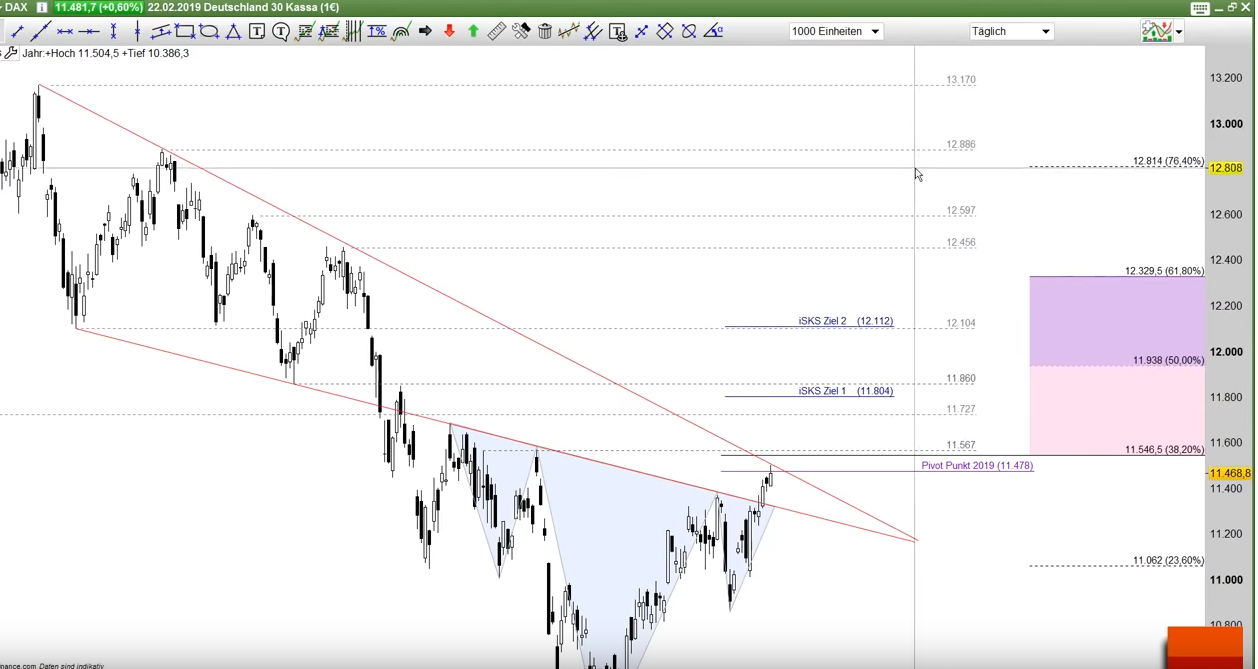1258x669 pixels.
Task: Select the angle measurement tool
Action: coord(713,31)
